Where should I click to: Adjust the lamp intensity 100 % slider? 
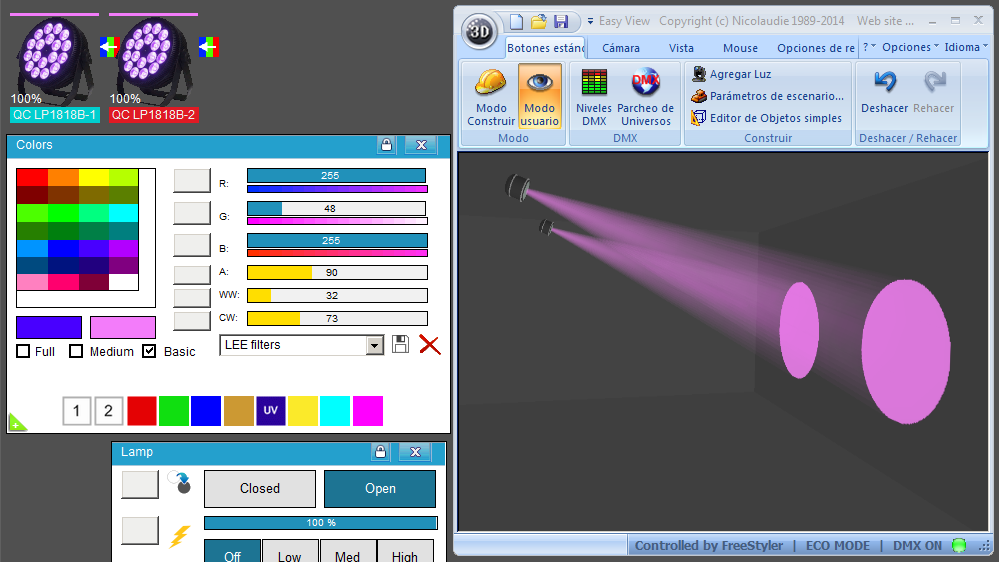point(320,522)
